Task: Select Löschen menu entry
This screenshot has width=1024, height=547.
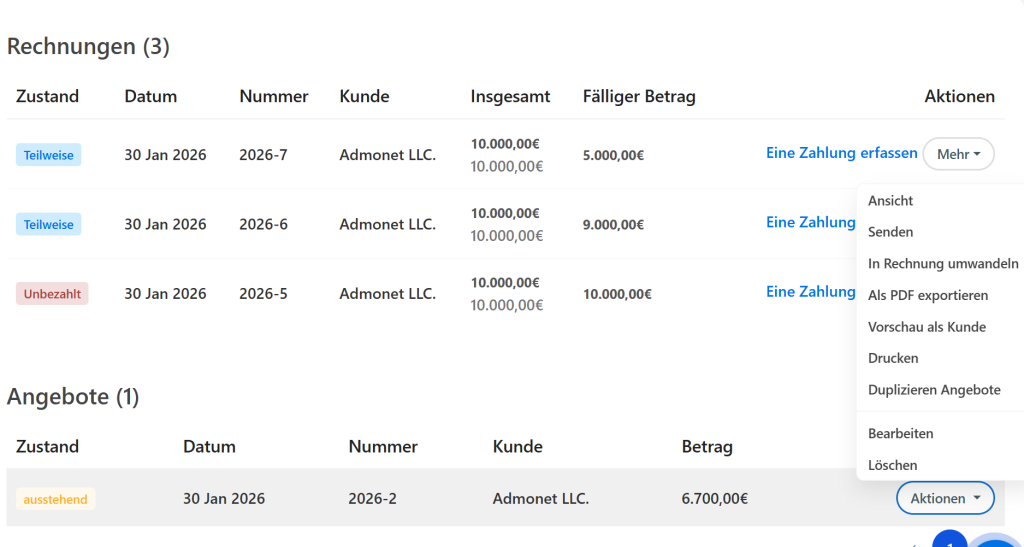Action: (892, 465)
